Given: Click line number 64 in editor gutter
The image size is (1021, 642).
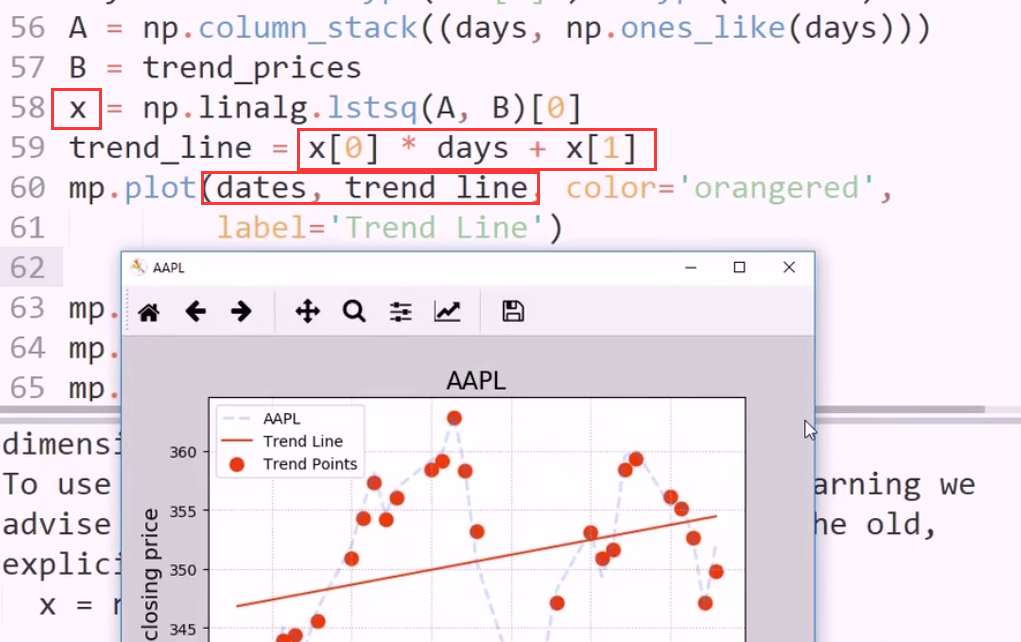Looking at the screenshot, I should (28, 348).
